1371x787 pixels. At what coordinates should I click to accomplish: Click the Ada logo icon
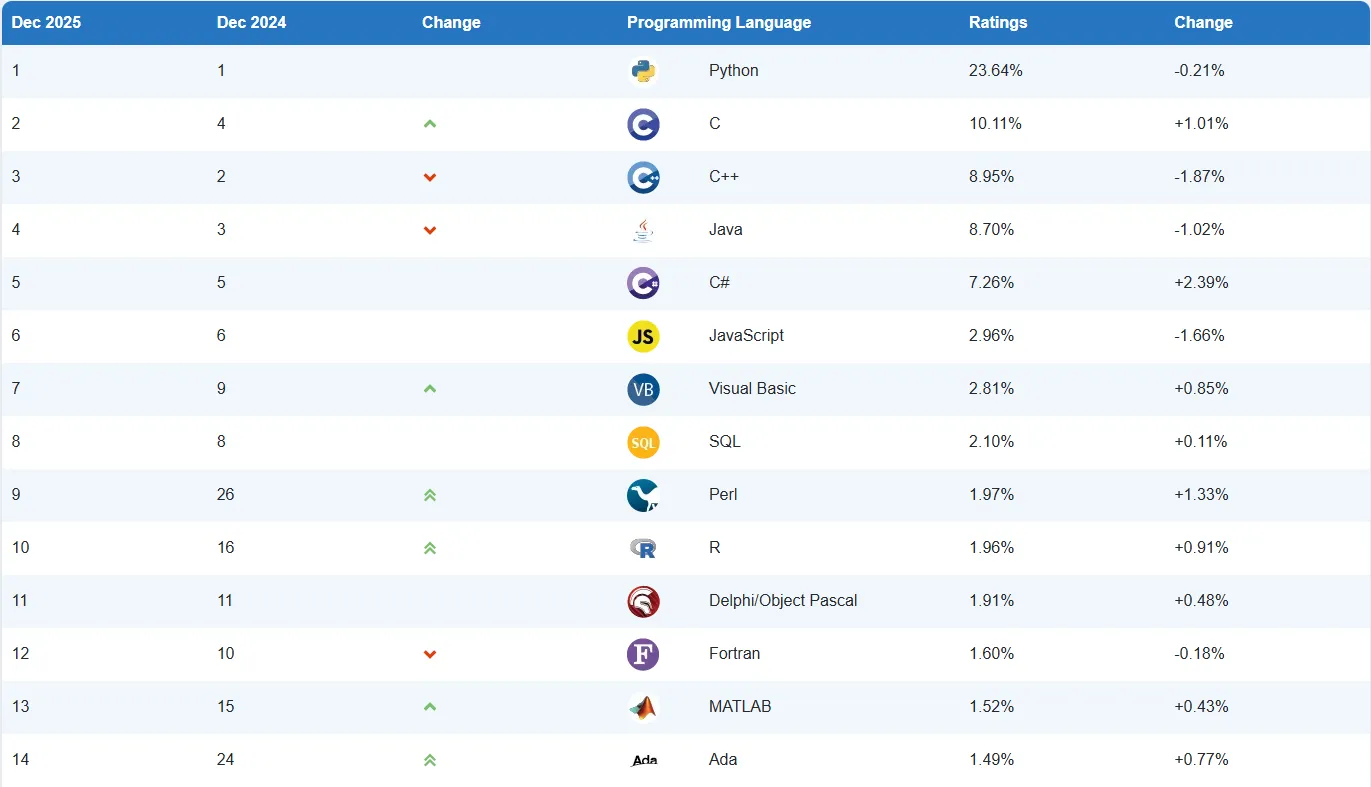644,760
